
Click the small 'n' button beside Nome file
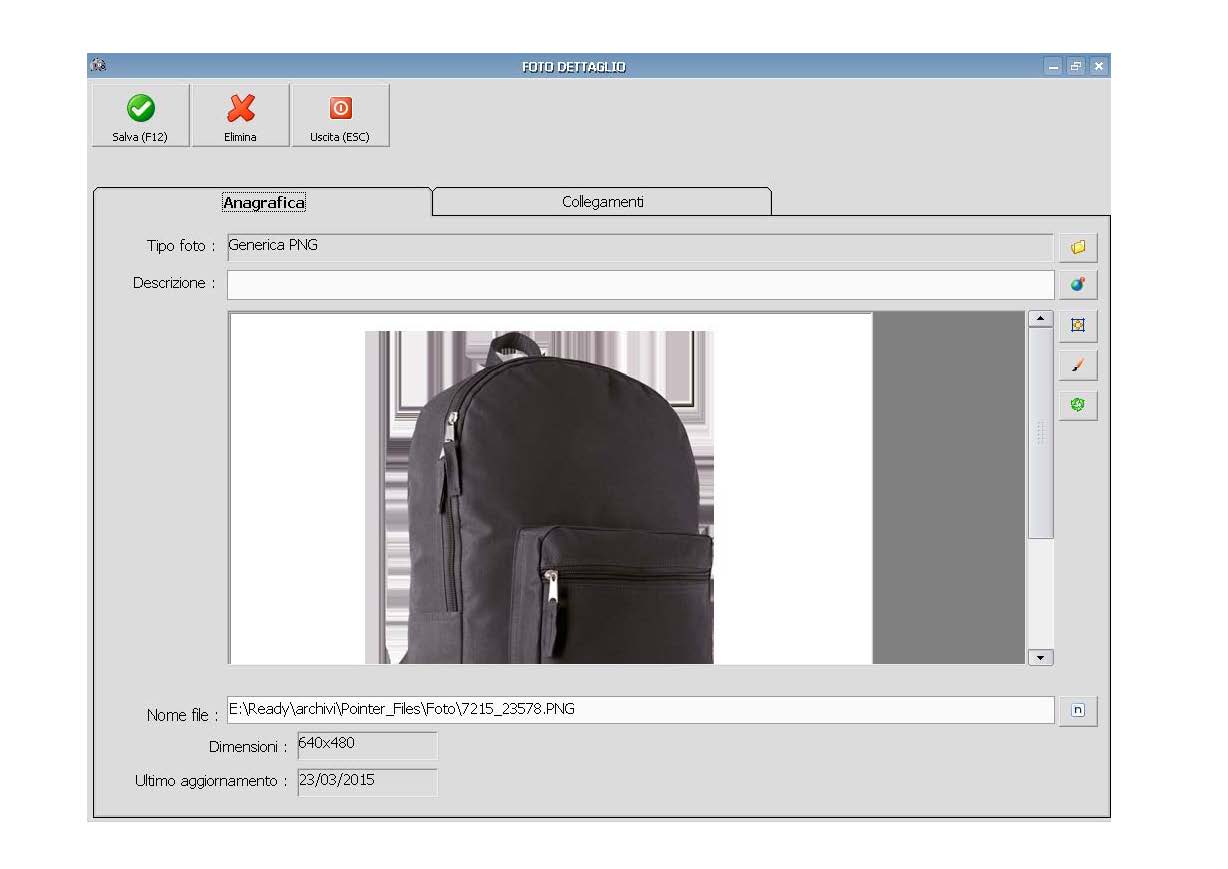coord(1078,711)
